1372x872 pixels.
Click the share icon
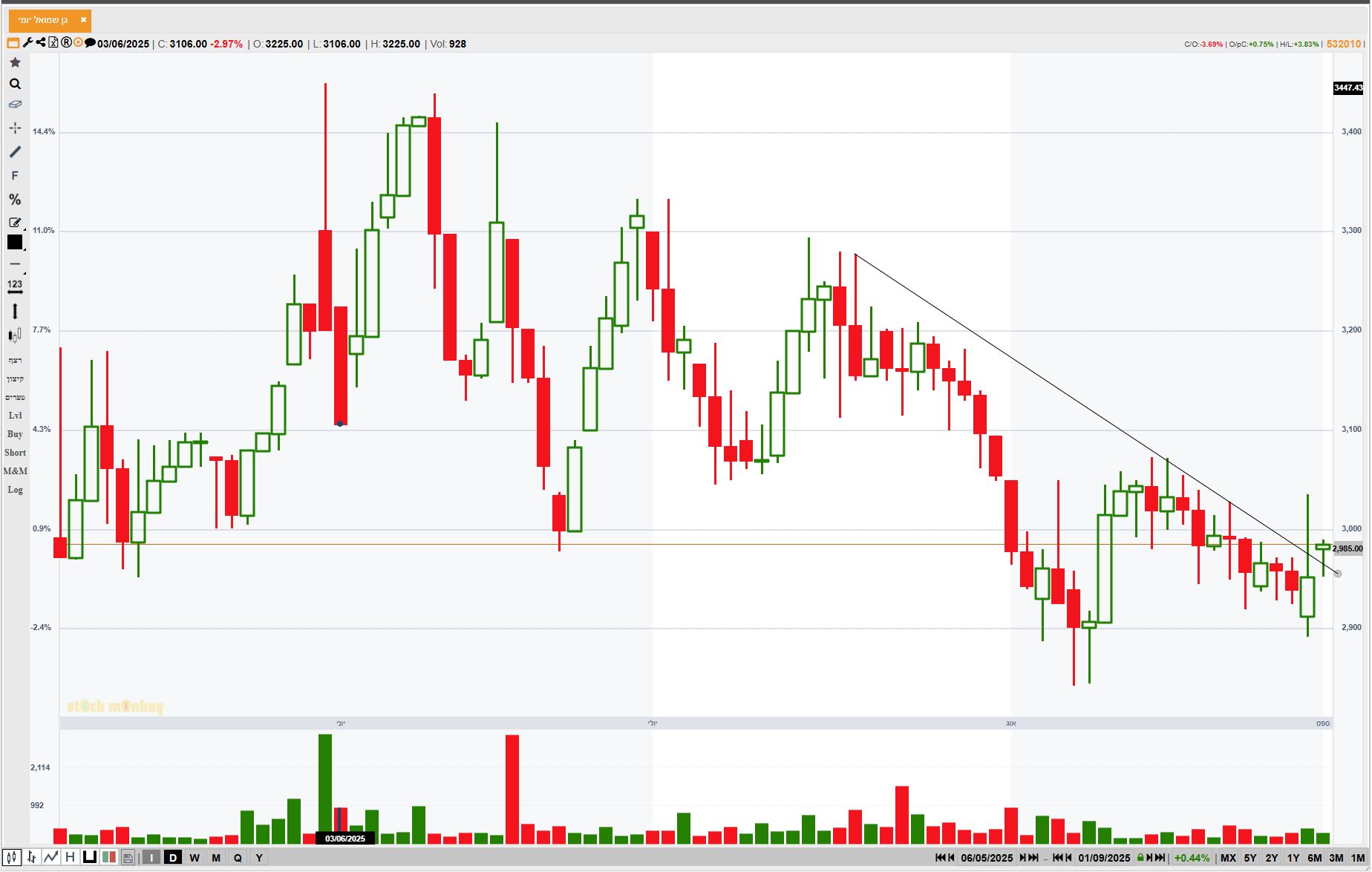click(41, 42)
